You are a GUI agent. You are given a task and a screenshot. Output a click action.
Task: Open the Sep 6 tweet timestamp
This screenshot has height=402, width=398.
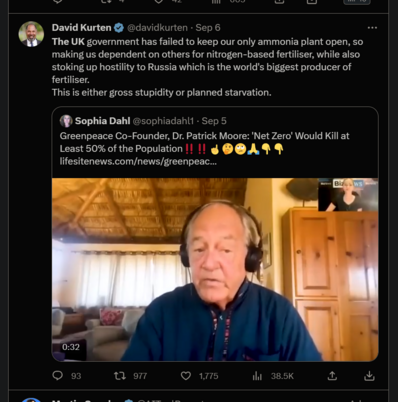(x=208, y=28)
